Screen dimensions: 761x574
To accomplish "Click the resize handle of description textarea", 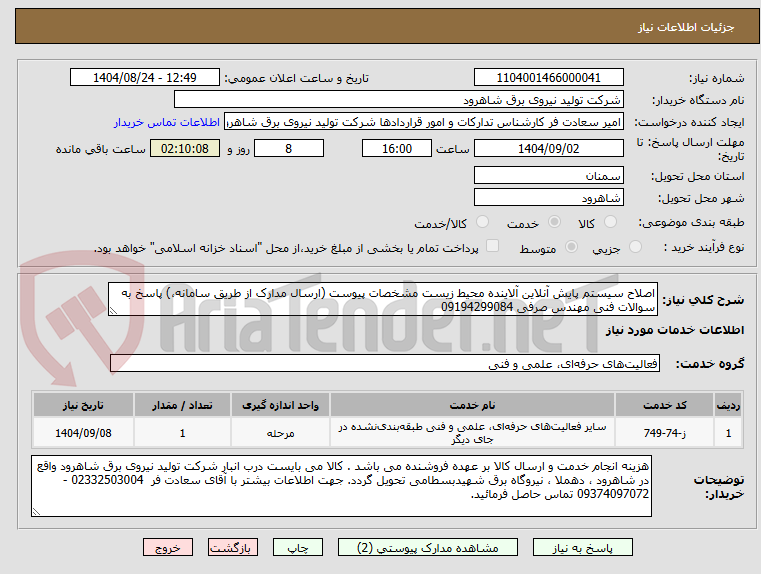I will 113,311.
